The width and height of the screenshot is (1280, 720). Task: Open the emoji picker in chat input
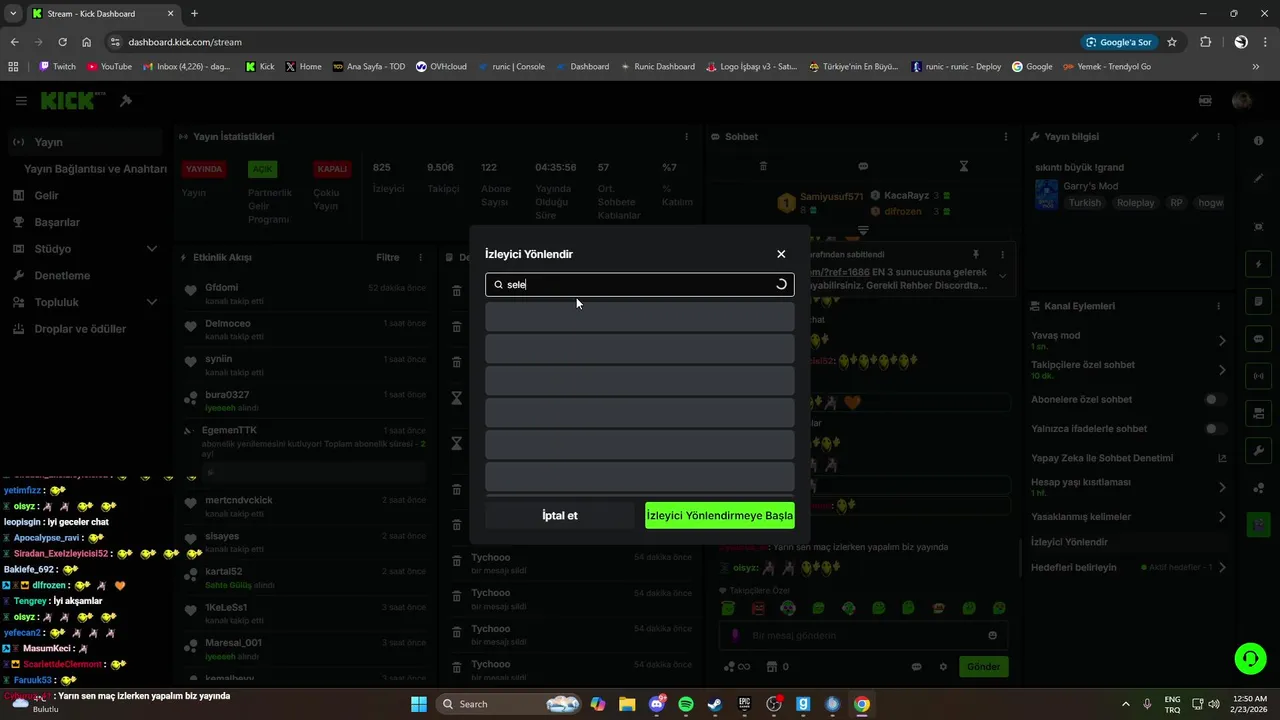992,635
